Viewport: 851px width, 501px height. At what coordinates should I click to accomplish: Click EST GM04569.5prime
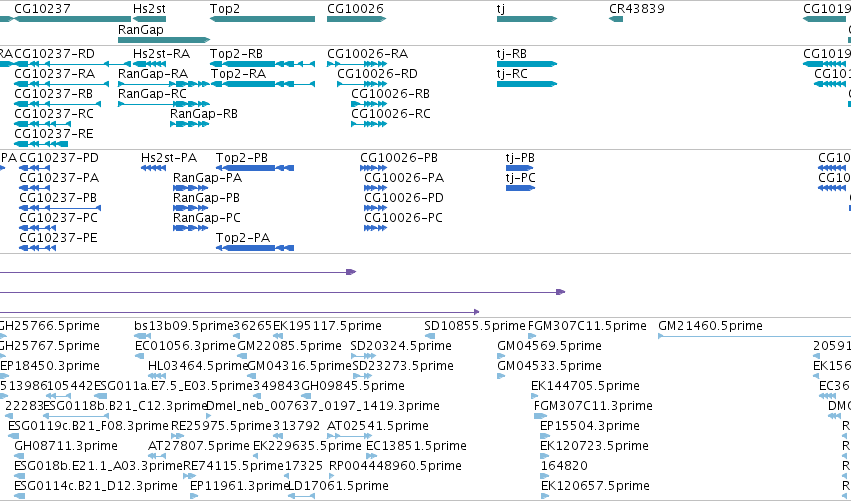549,346
